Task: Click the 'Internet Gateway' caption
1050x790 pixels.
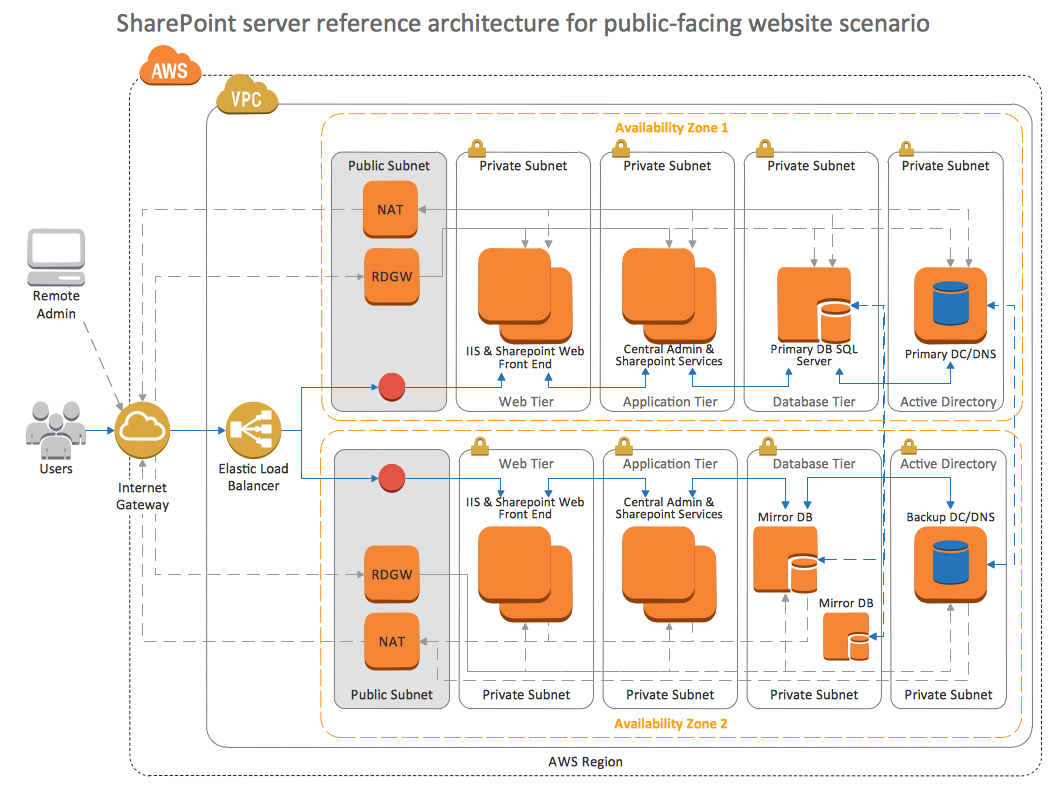Action: coord(142,496)
